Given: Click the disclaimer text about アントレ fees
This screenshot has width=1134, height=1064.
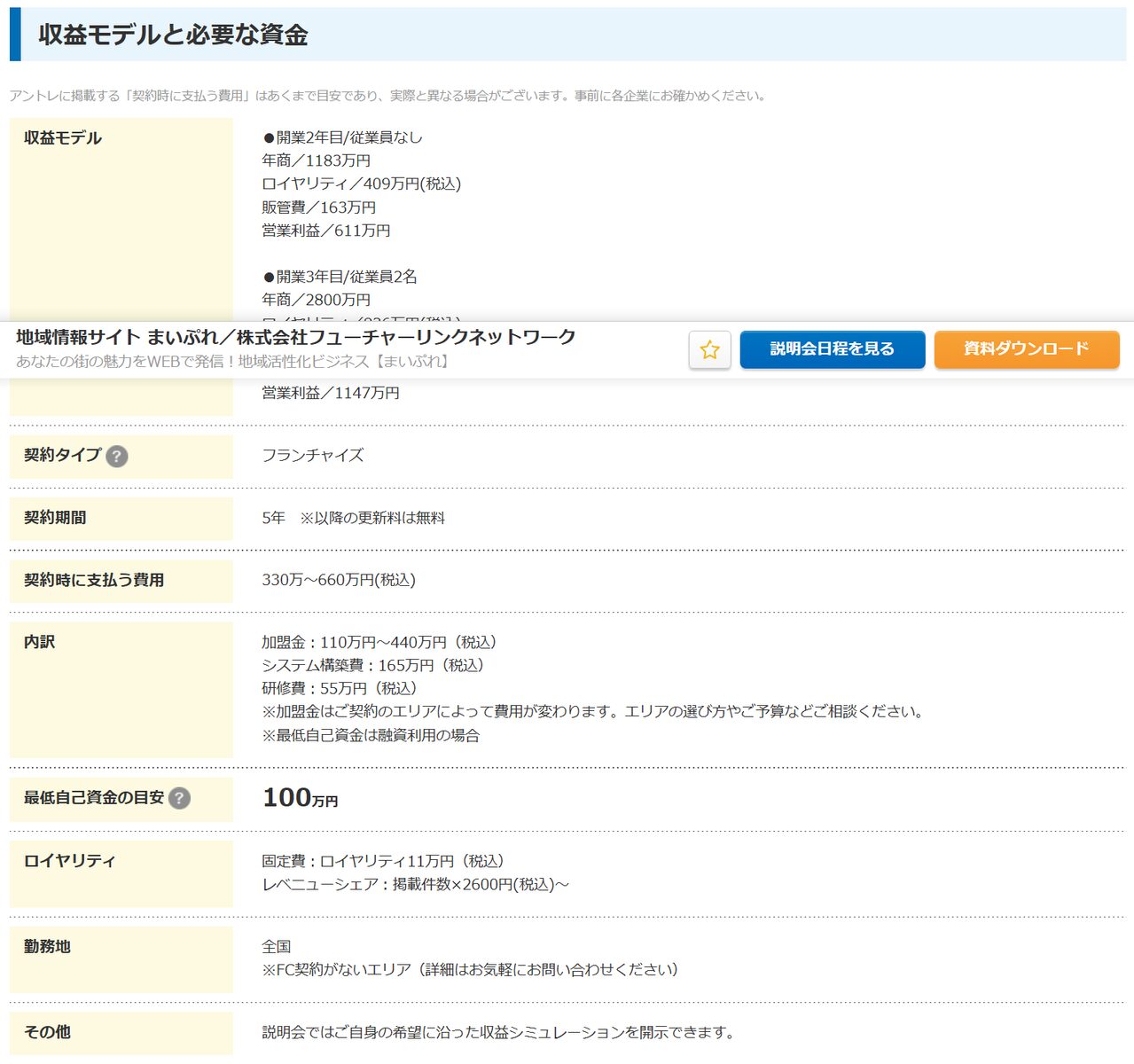Looking at the screenshot, I should (387, 96).
